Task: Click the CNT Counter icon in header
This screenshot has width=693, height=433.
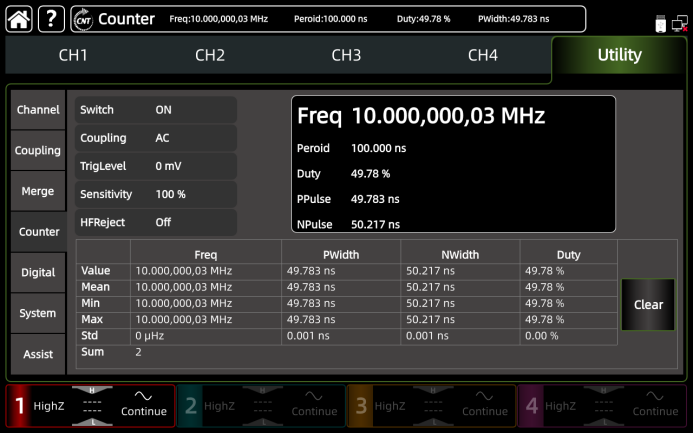Action: [x=83, y=19]
